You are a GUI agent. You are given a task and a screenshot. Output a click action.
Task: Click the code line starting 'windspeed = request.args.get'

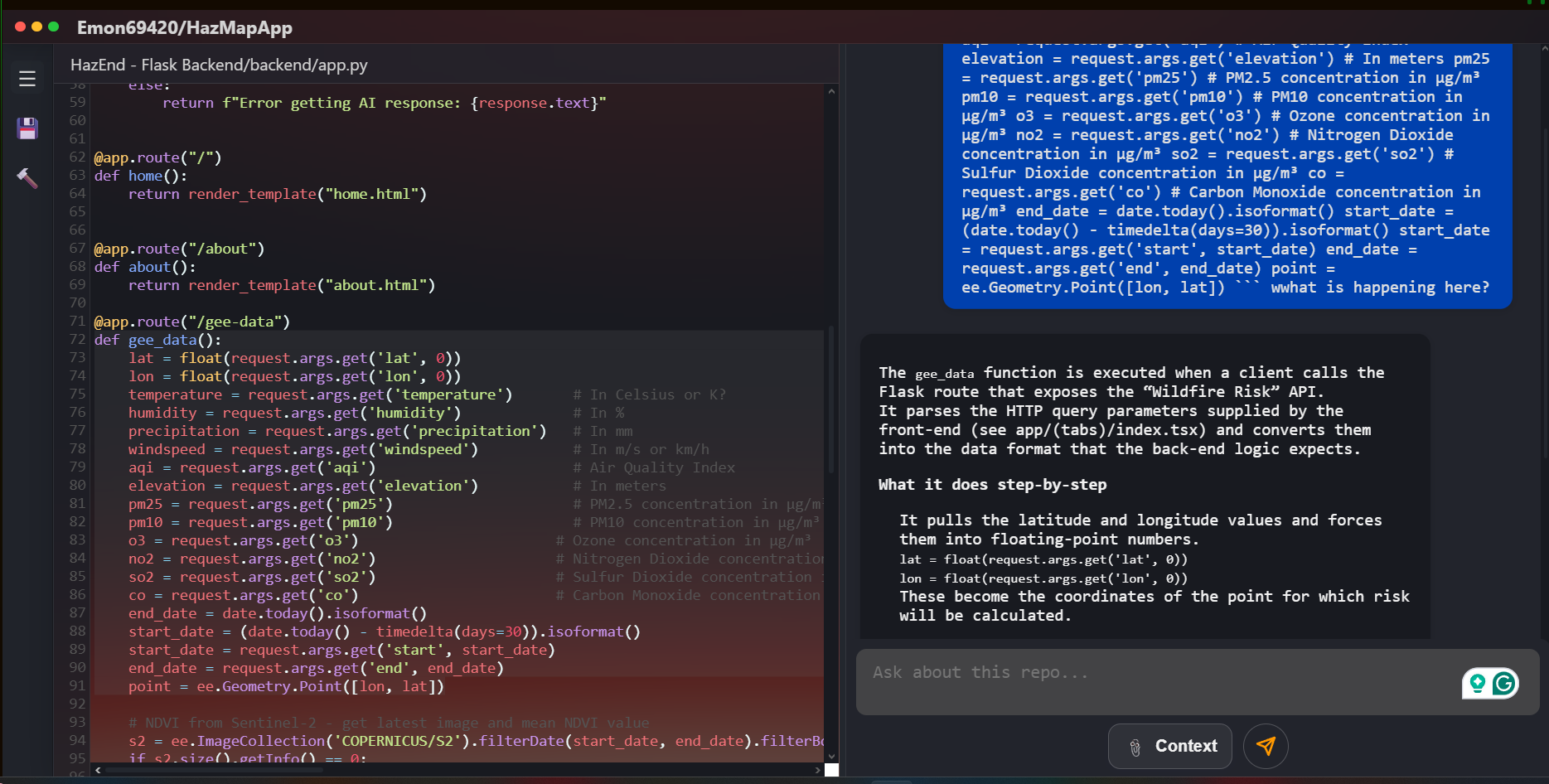[x=303, y=449]
